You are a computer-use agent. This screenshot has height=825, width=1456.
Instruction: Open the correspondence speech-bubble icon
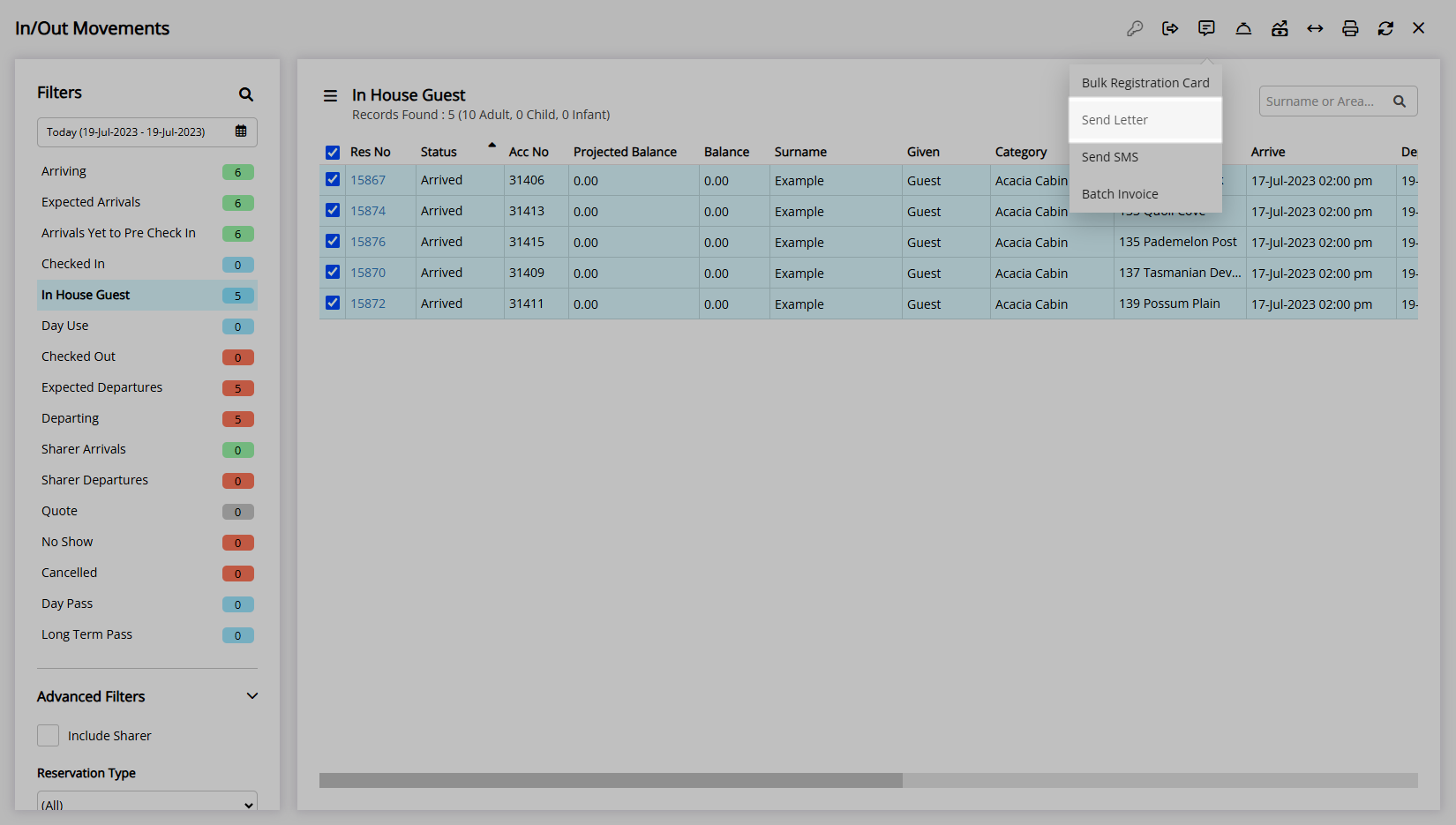(x=1206, y=28)
